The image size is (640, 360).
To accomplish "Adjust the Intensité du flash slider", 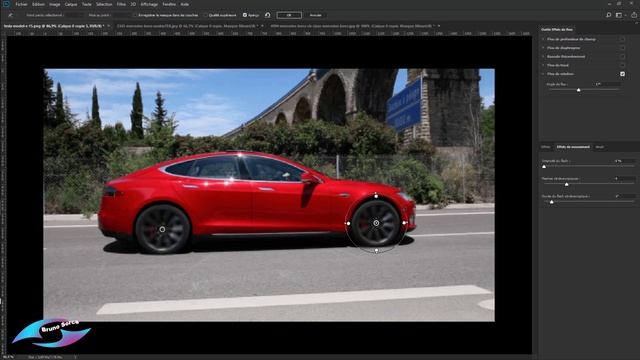I will (x=544, y=166).
